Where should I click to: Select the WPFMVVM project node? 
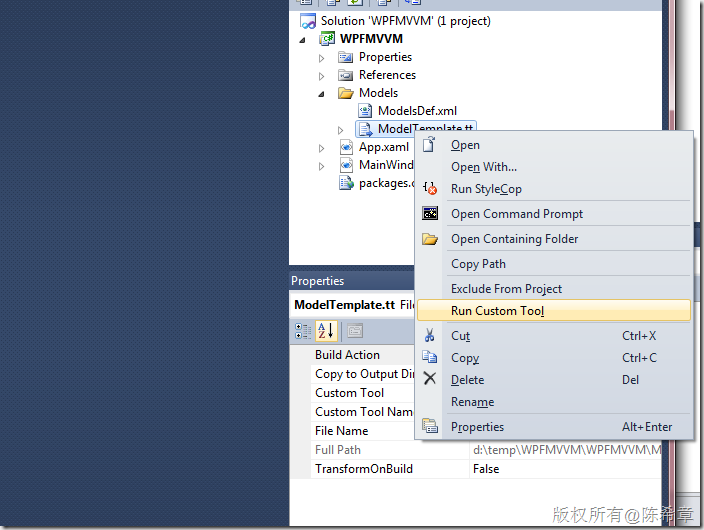[371, 39]
